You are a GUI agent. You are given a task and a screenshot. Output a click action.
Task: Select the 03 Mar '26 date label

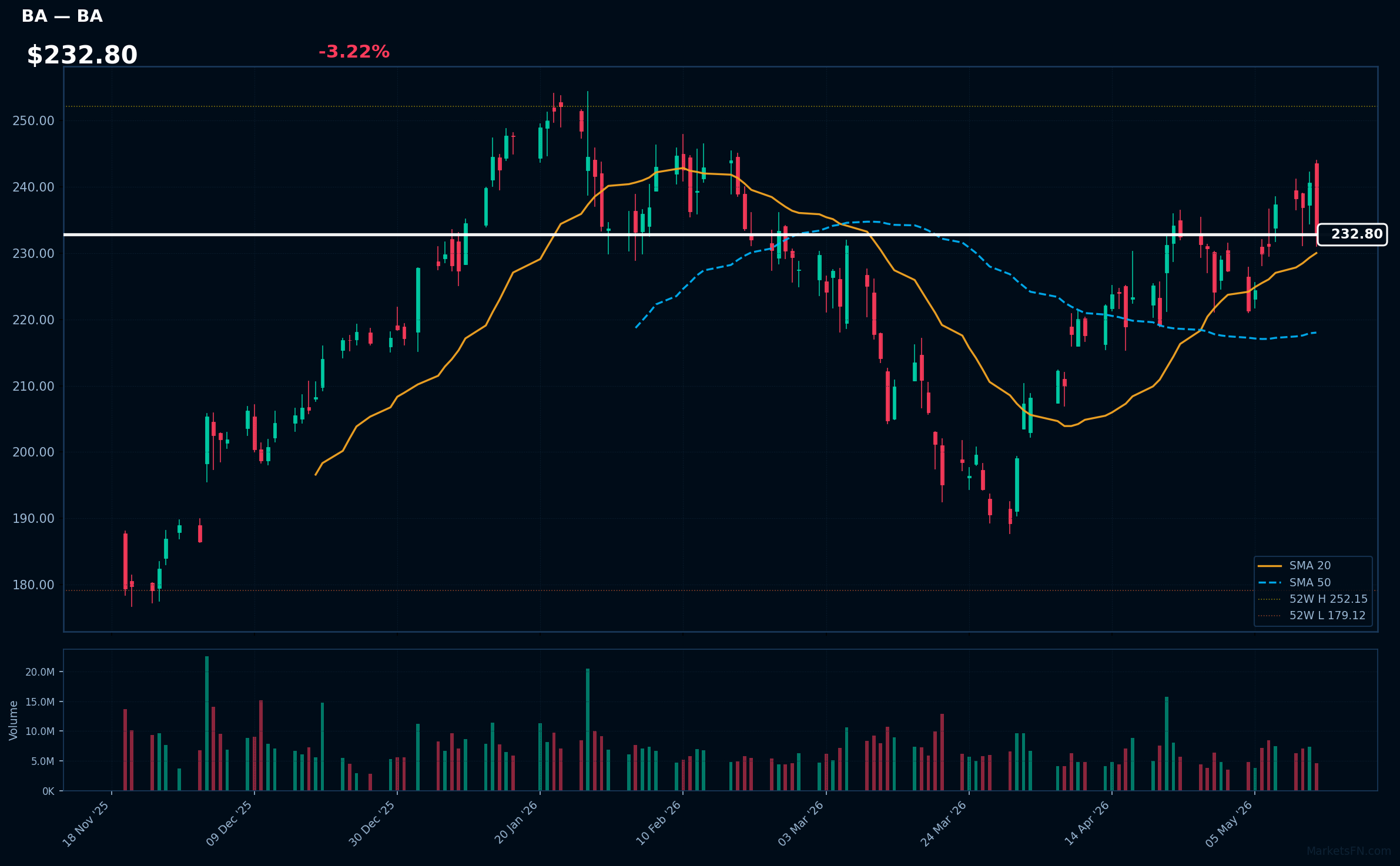[801, 824]
